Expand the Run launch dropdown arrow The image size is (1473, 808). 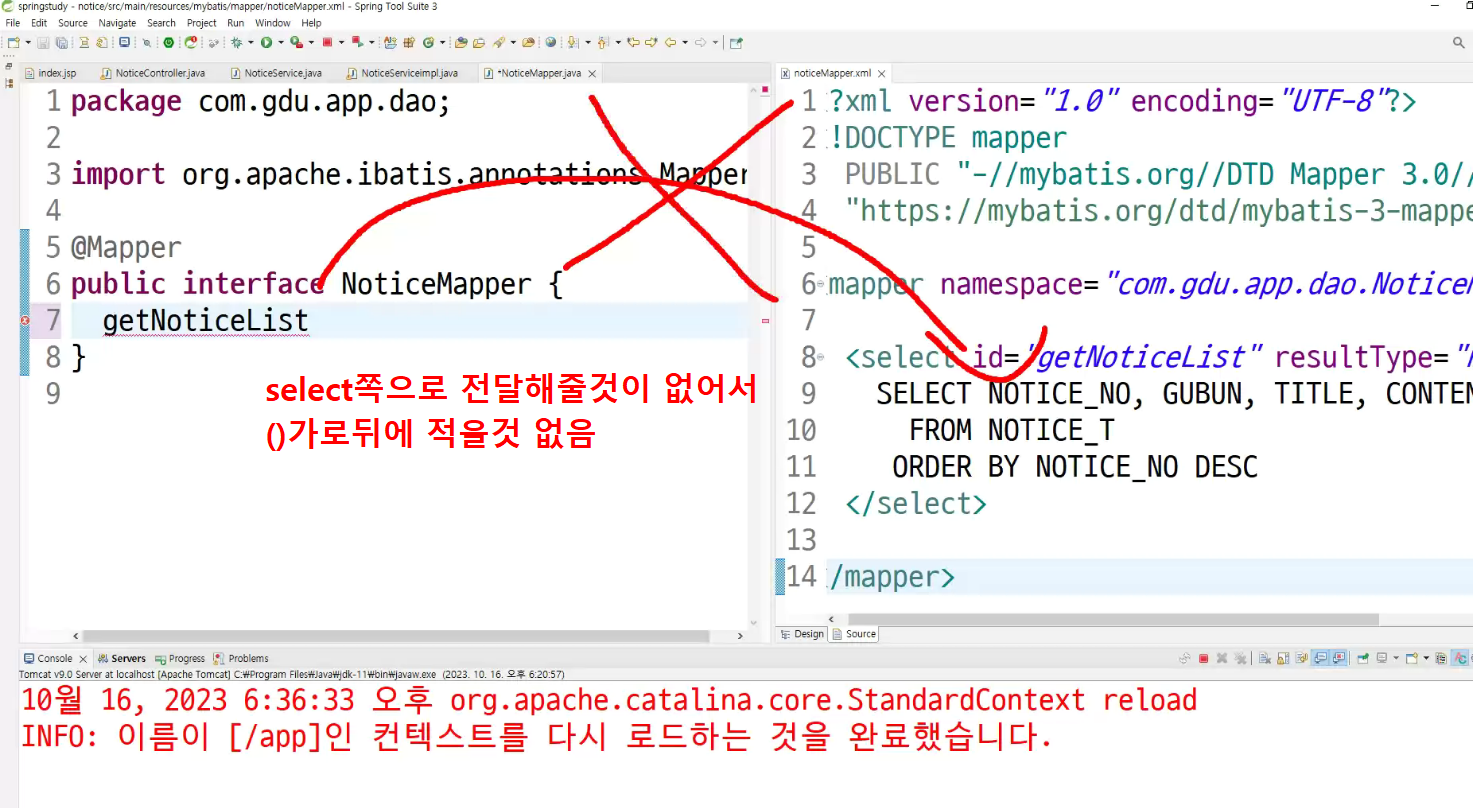[x=281, y=43]
